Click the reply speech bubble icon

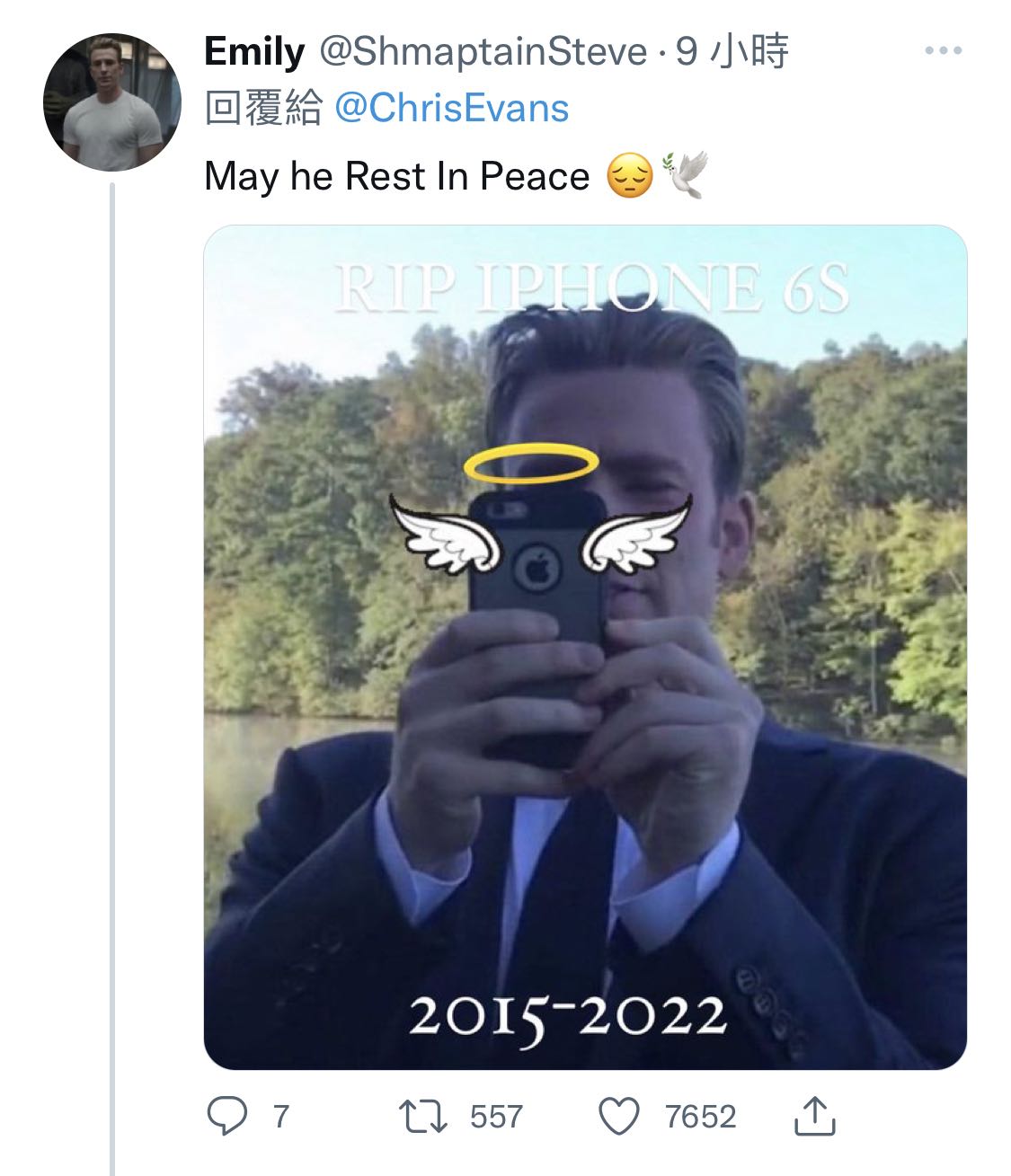[226, 1116]
